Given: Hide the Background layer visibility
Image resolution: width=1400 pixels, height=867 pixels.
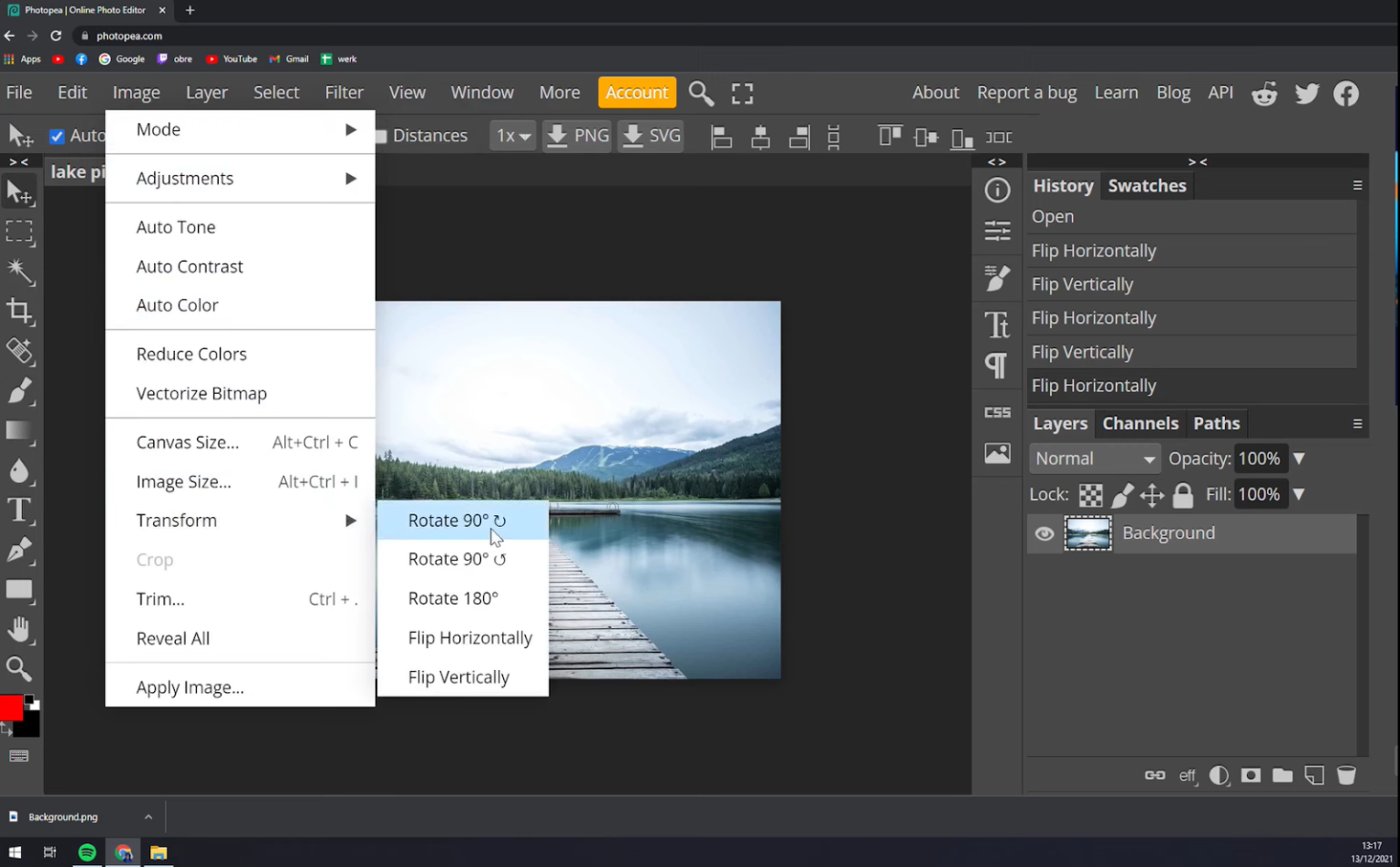Looking at the screenshot, I should tap(1044, 533).
